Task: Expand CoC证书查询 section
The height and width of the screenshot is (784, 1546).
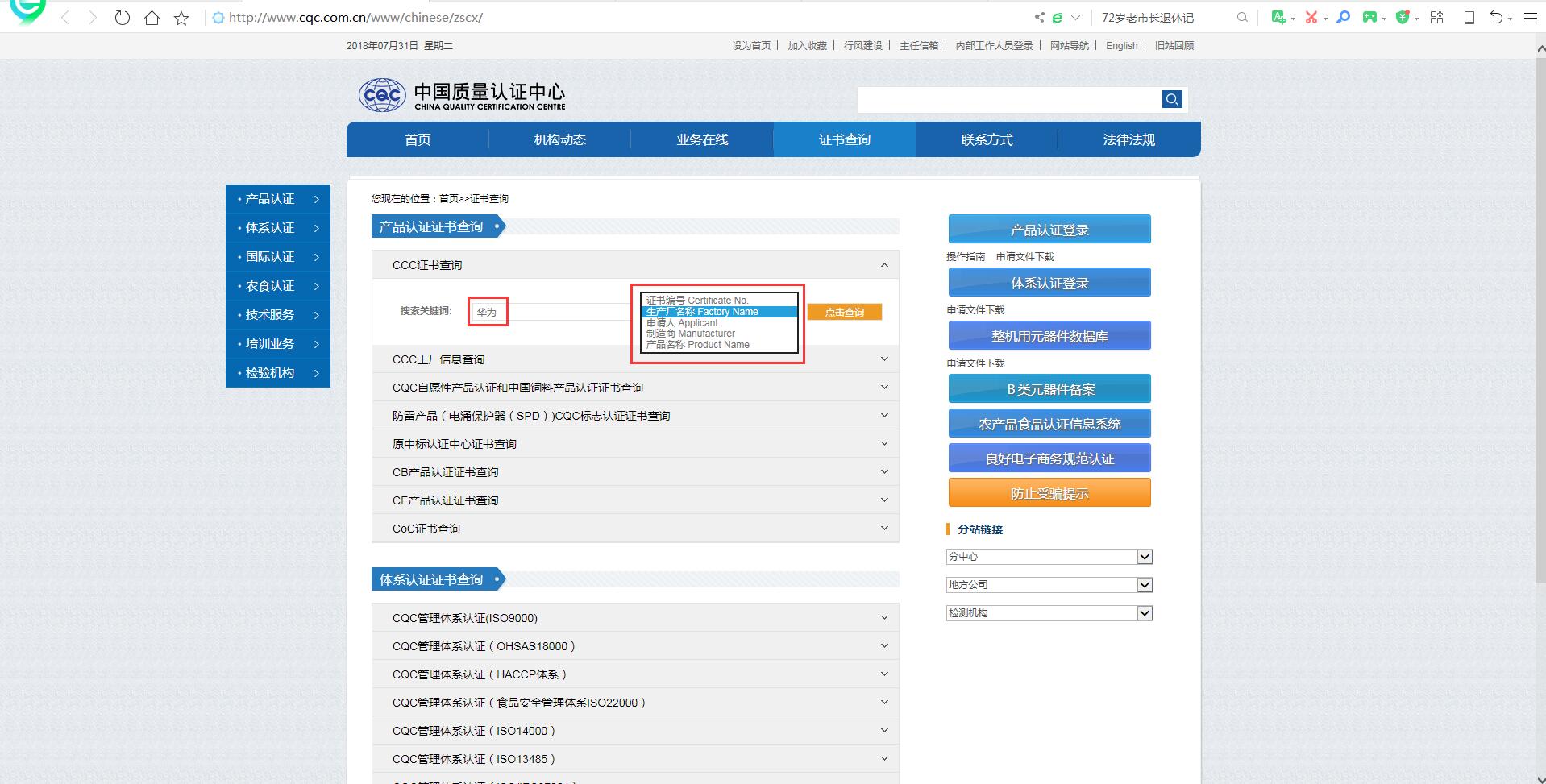Action: (x=635, y=529)
